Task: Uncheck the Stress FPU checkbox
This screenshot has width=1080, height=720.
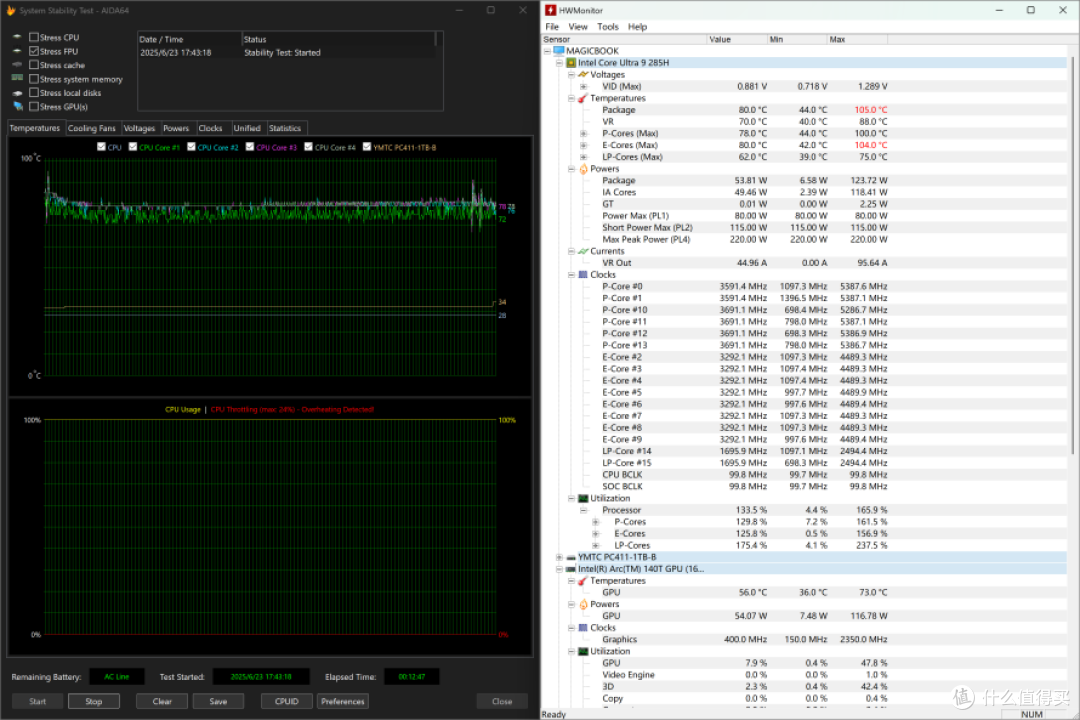Action: tap(34, 51)
